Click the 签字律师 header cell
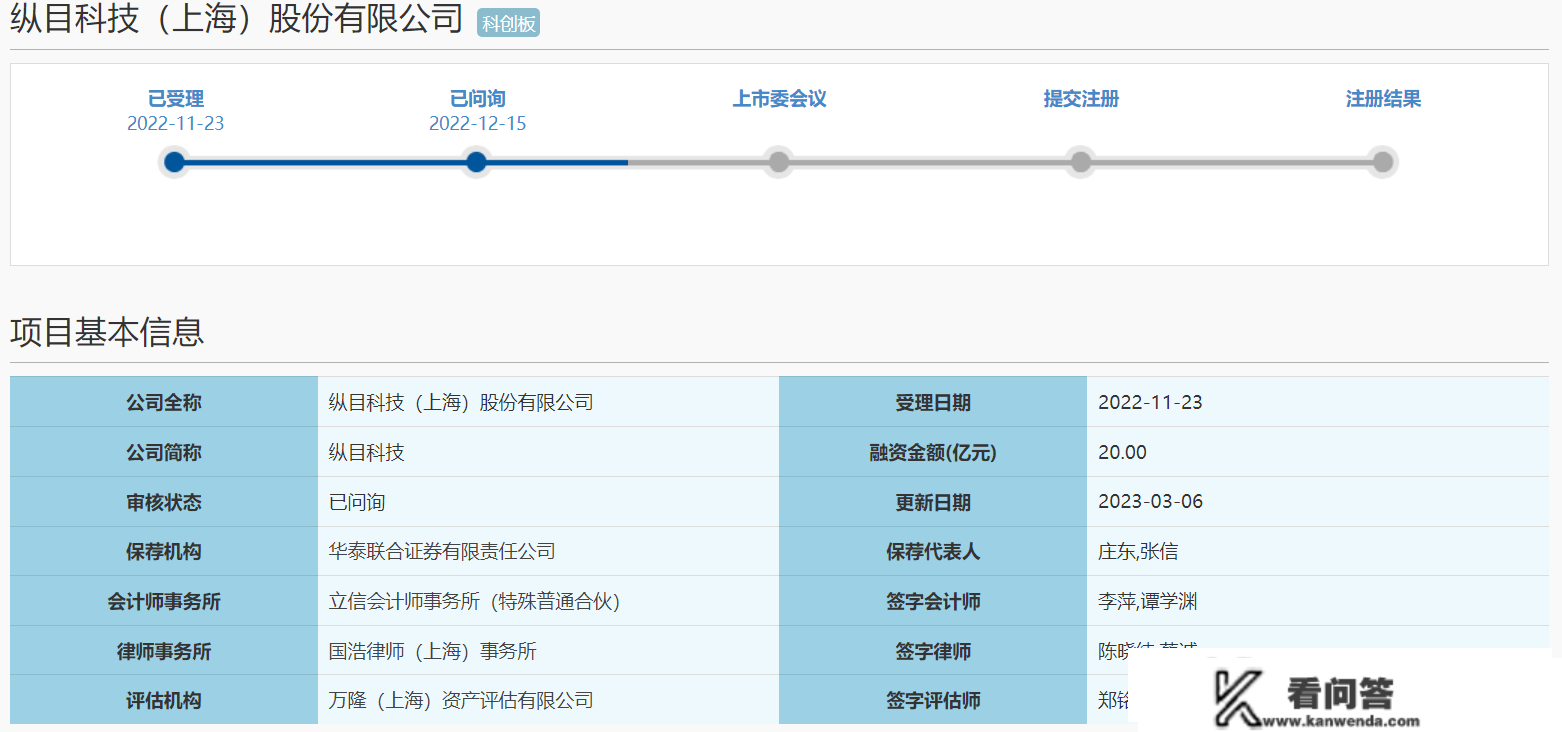The width and height of the screenshot is (1562, 732). point(933,651)
